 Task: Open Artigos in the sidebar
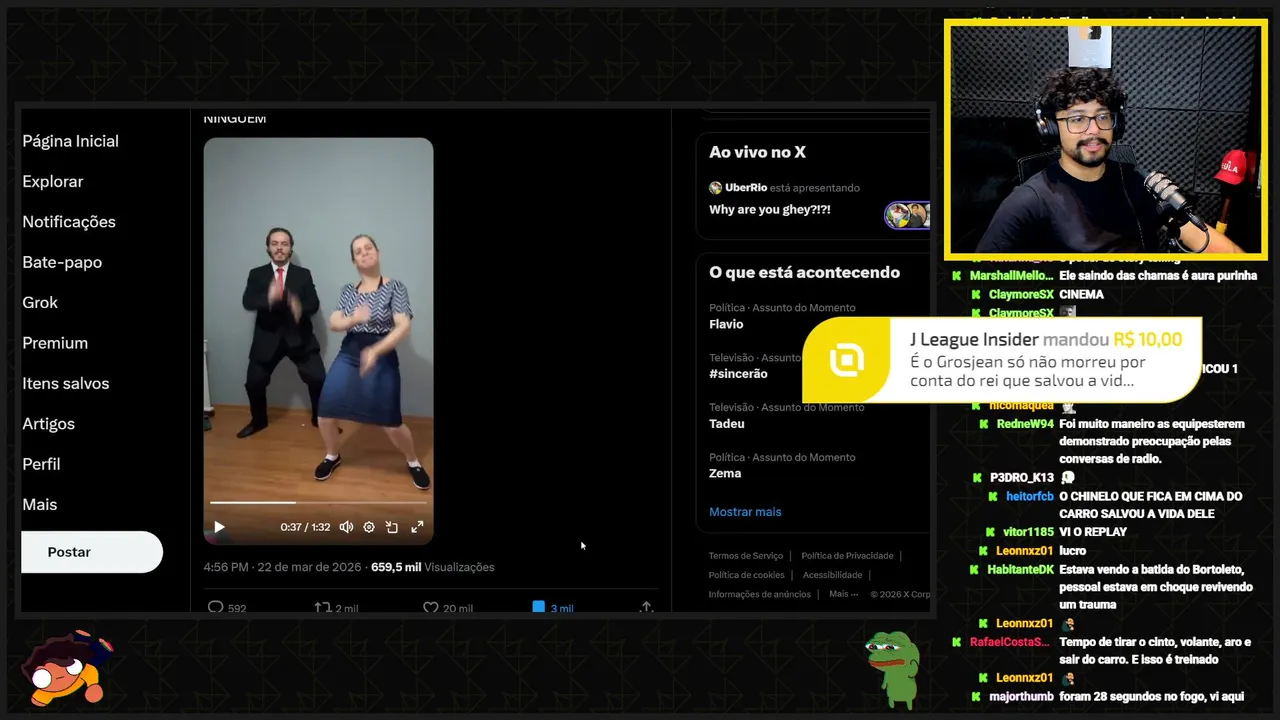coord(49,424)
